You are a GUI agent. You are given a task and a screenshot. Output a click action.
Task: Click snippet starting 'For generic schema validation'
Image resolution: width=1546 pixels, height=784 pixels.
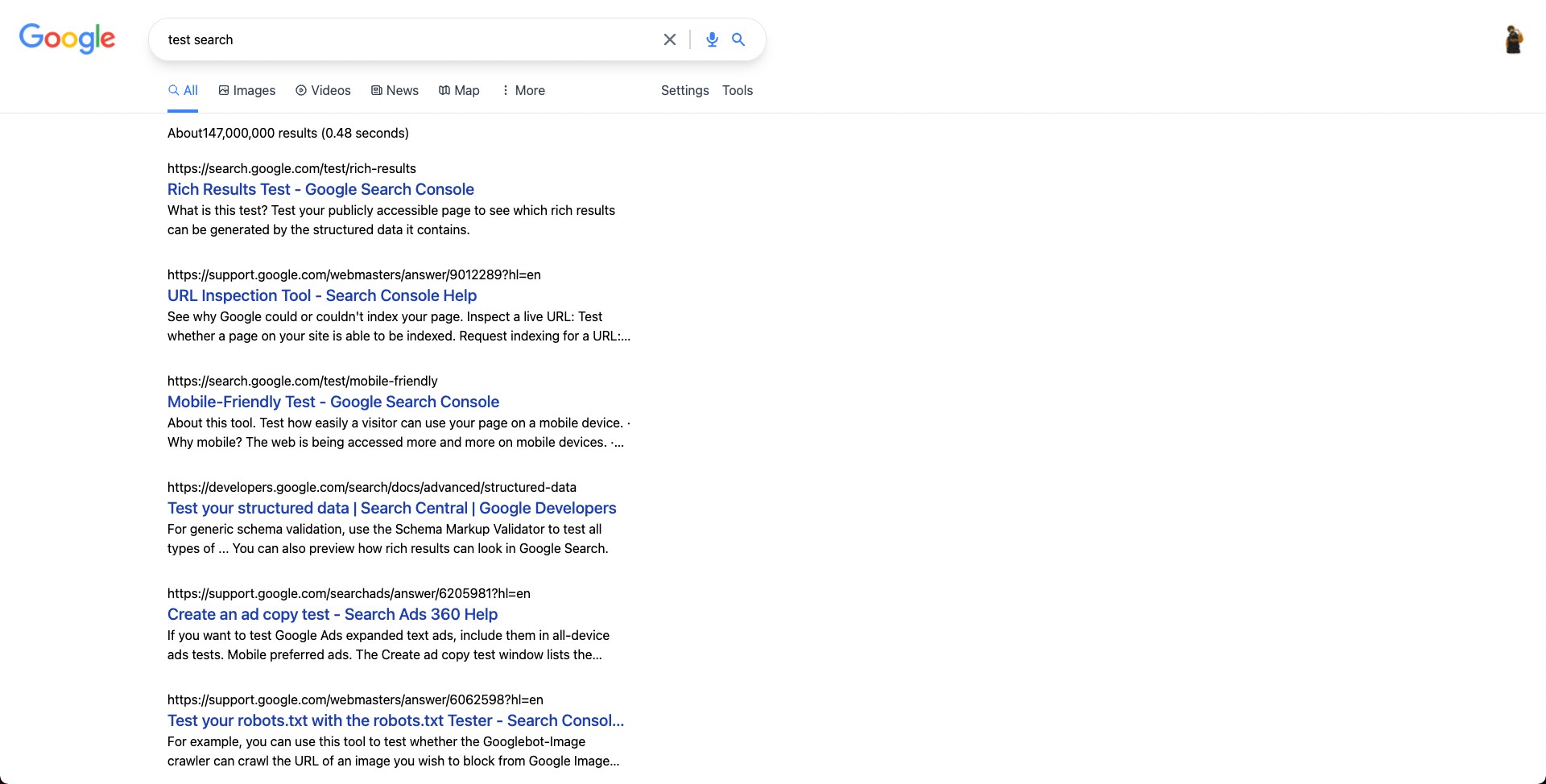(388, 538)
